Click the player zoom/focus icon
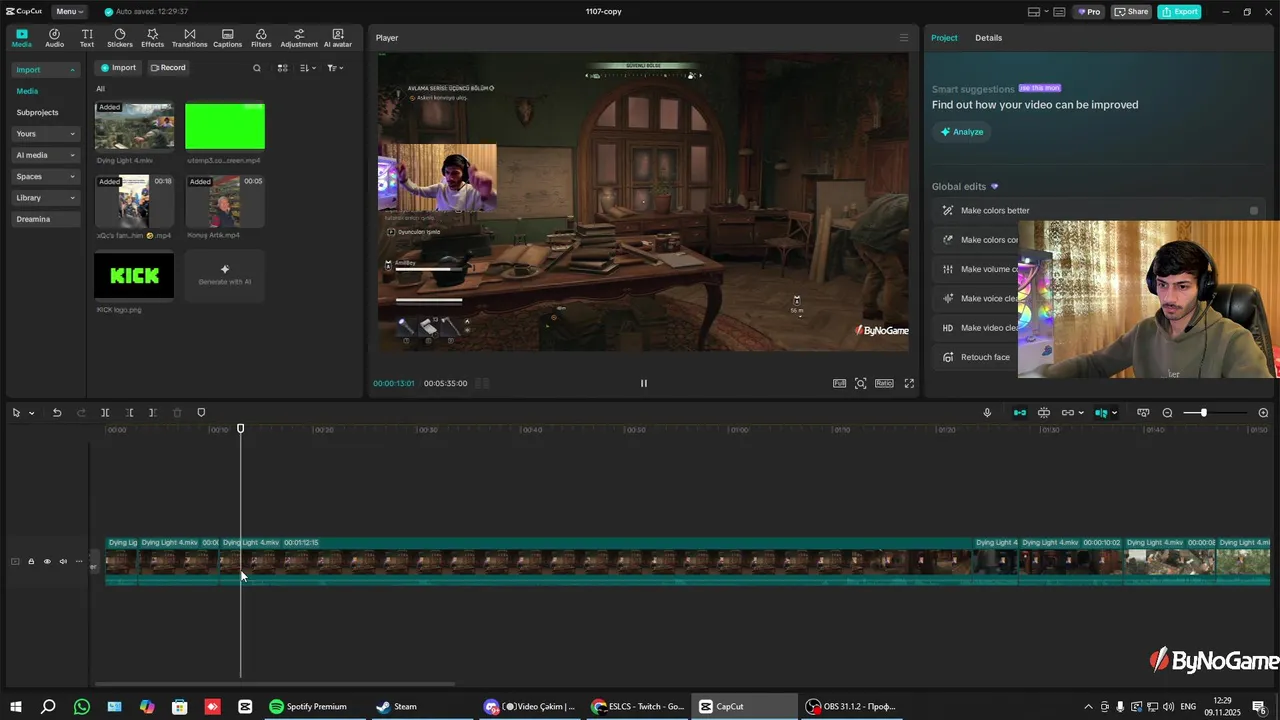This screenshot has height=720, width=1280. (861, 383)
